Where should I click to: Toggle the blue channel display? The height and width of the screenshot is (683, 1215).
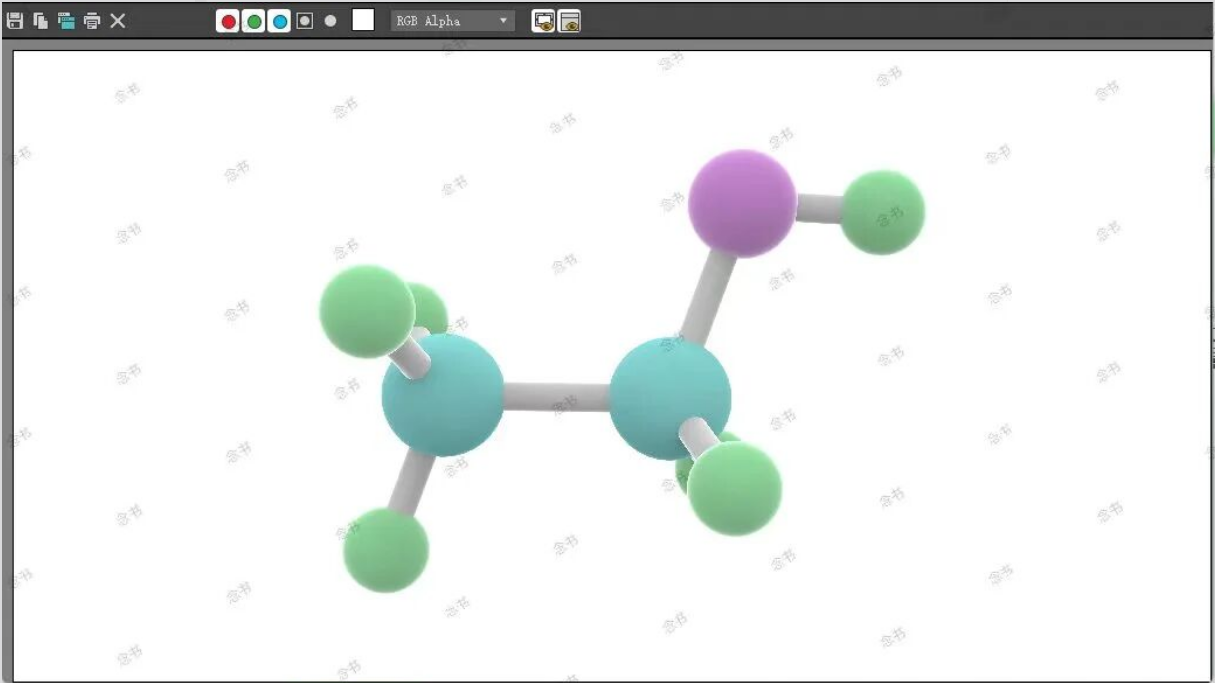(280, 21)
